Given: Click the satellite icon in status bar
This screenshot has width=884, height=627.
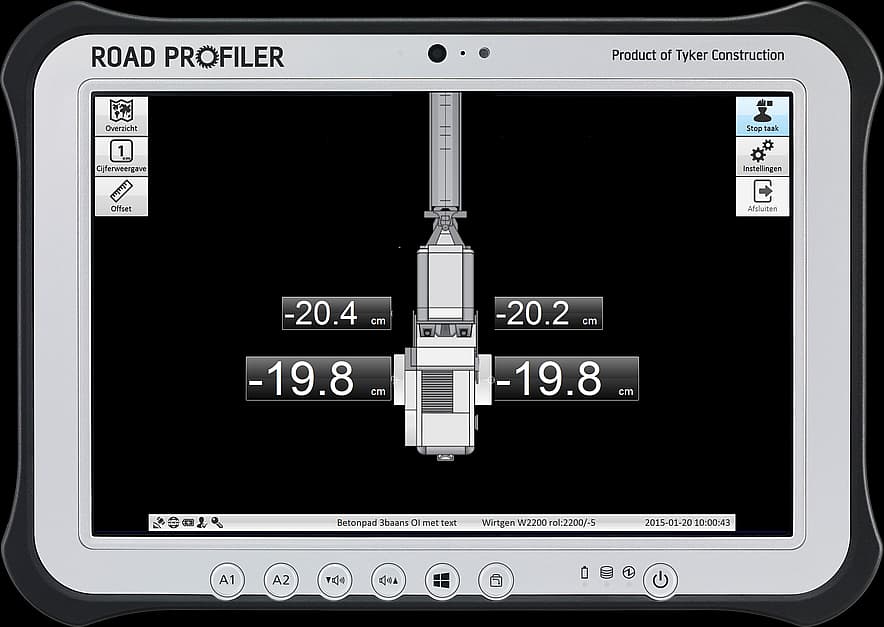Looking at the screenshot, I should pos(158,523).
